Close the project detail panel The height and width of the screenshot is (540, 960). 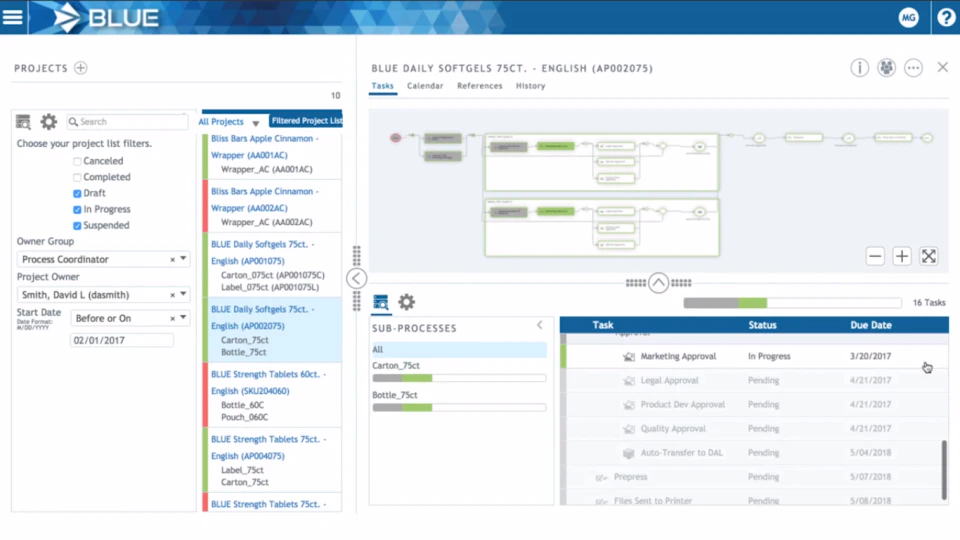[943, 67]
